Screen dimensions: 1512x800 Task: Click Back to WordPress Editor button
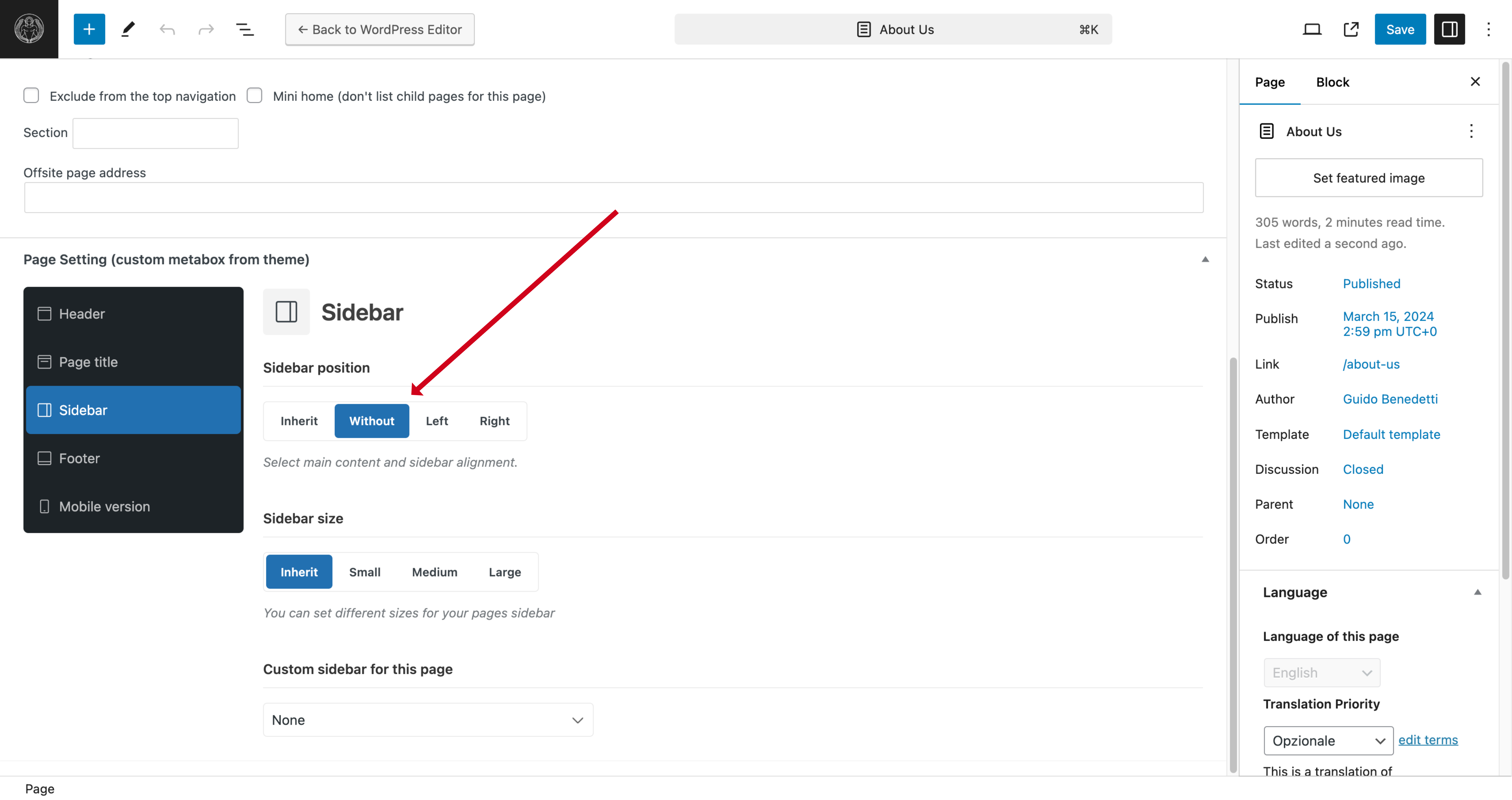point(380,29)
